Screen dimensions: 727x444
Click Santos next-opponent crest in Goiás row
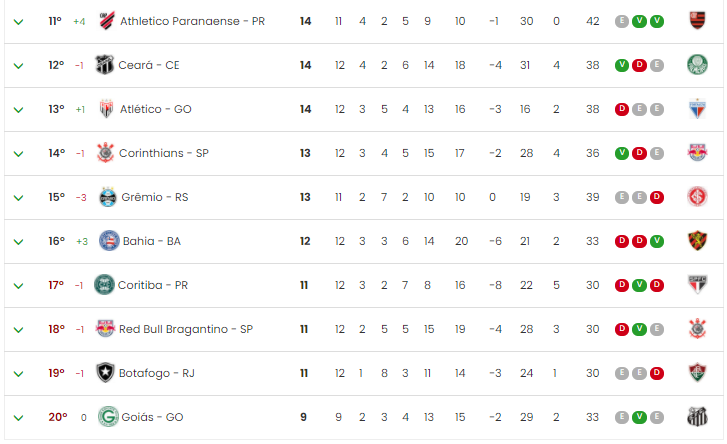[697, 417]
